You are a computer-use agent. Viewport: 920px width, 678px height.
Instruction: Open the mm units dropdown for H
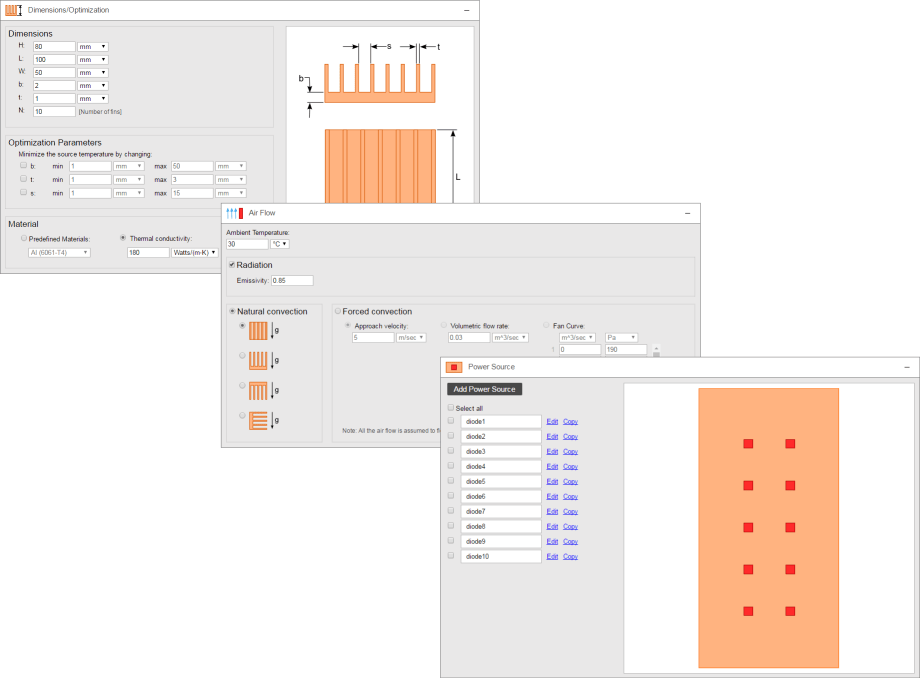click(92, 46)
